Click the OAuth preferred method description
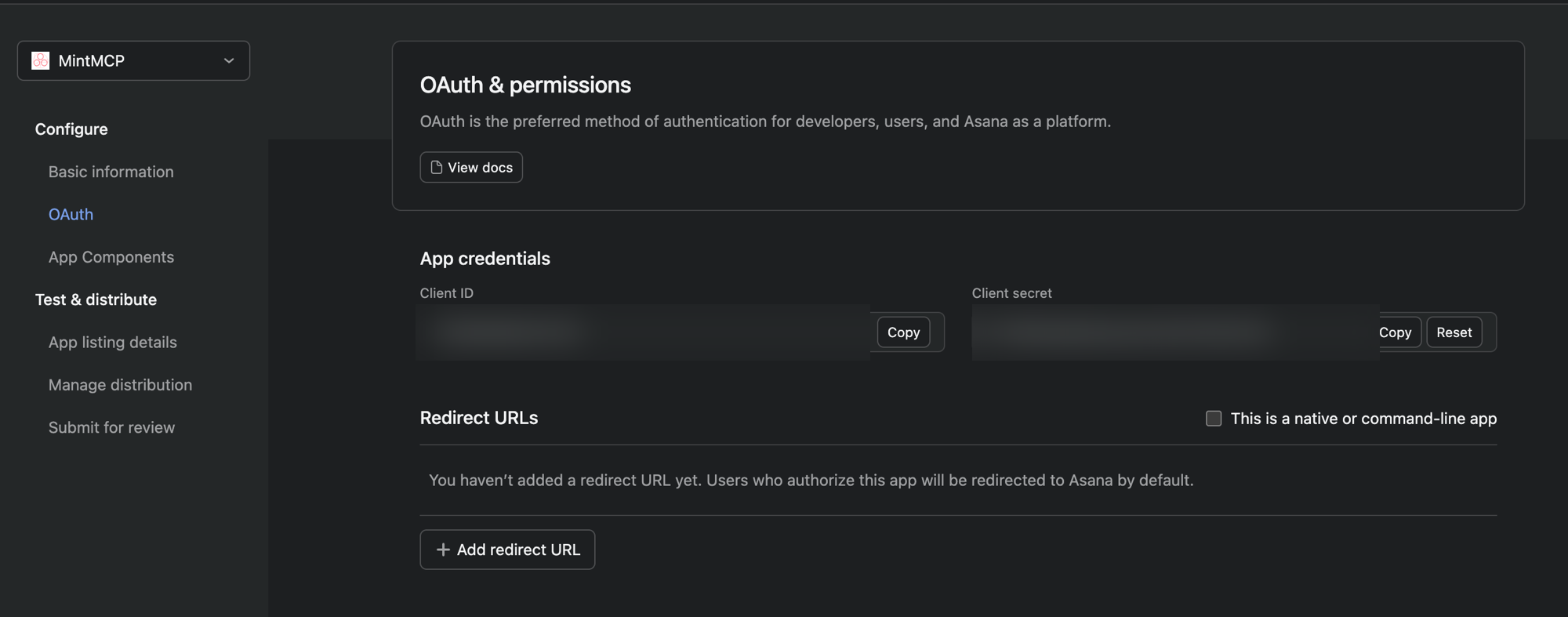Screen dimensions: 1568x617 tap(765, 122)
